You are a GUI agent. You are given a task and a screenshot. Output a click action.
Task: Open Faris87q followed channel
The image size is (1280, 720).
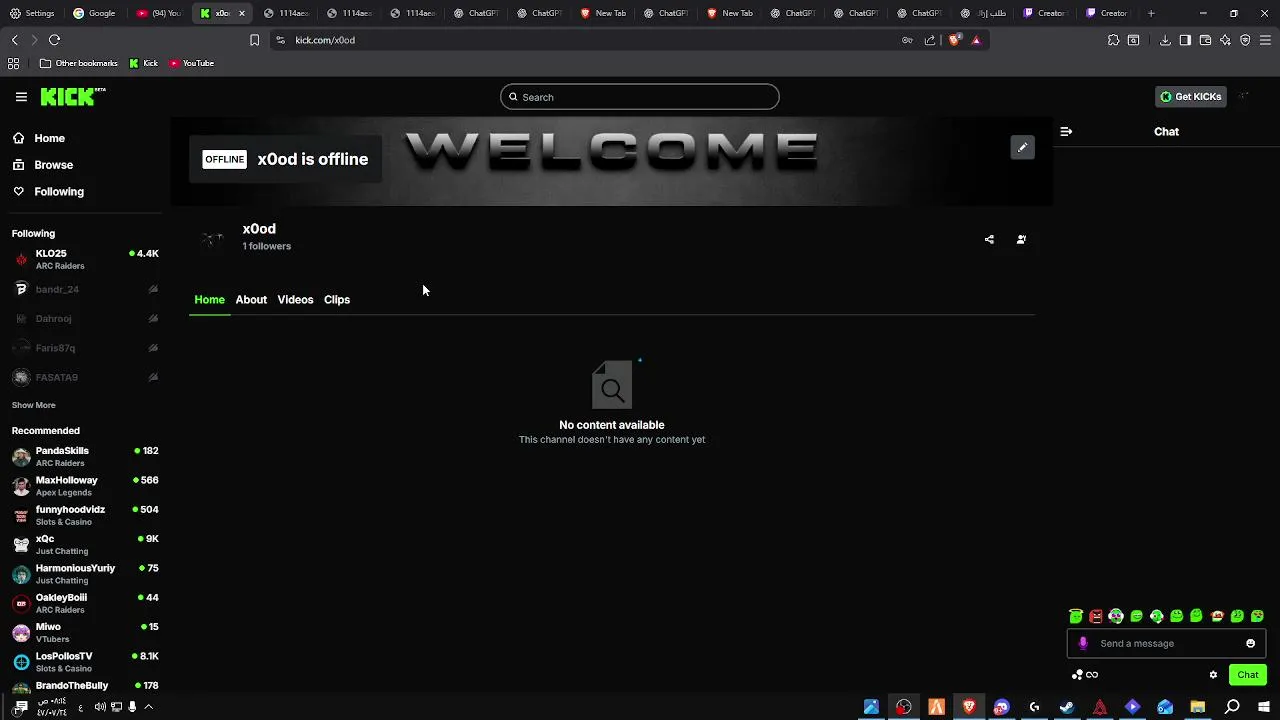[85, 348]
